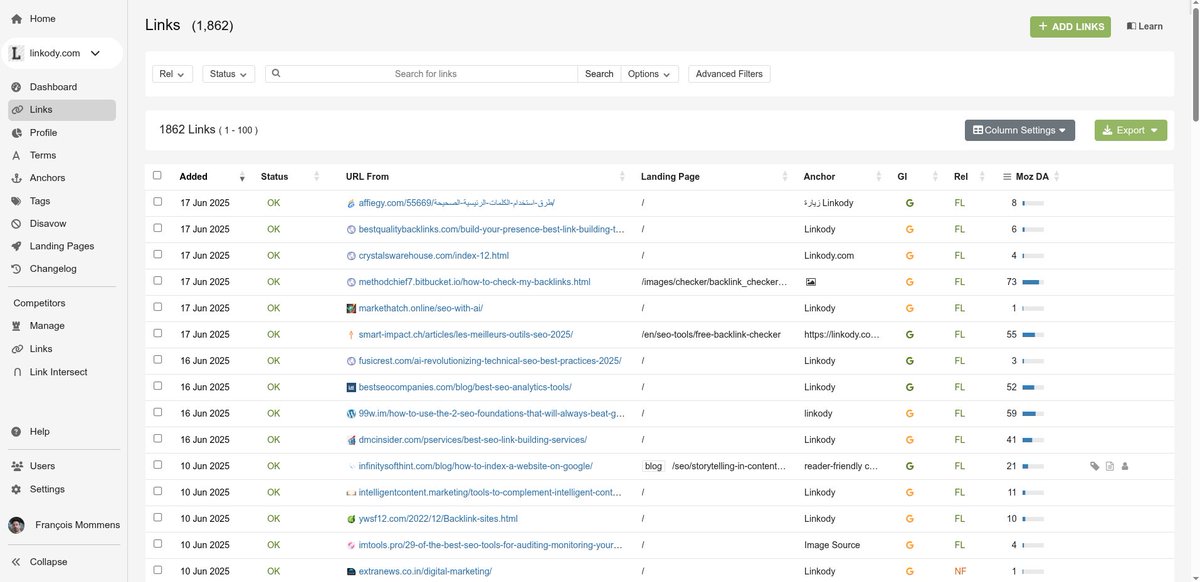This screenshot has height=582, width=1200.
Task: Click the Google index icon for affiegy.com row
Action: [910, 203]
